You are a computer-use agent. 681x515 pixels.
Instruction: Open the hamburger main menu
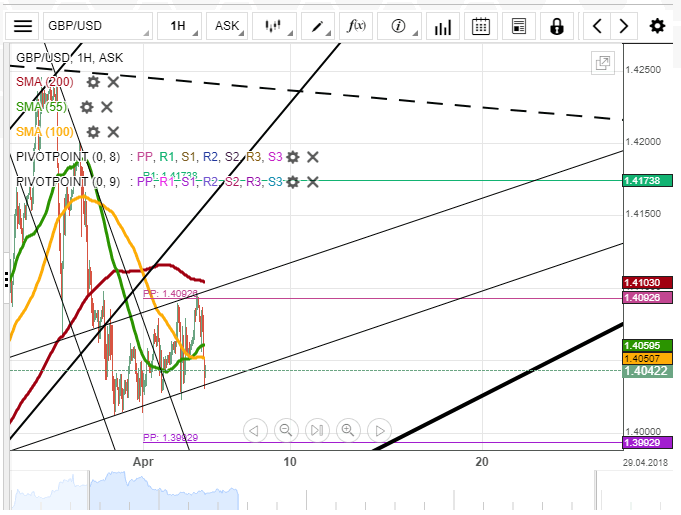click(23, 26)
